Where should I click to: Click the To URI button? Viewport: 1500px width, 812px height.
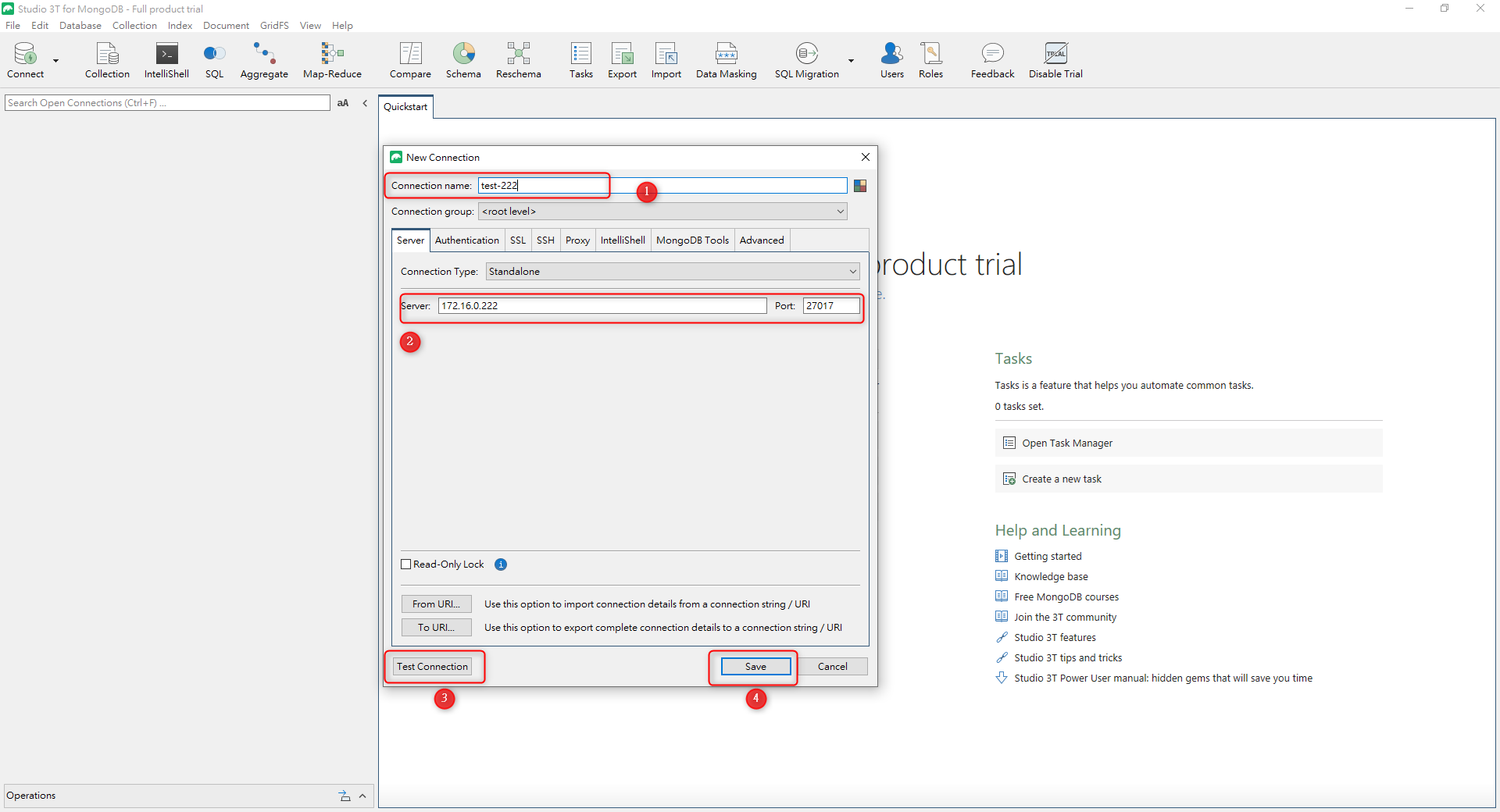pos(436,628)
